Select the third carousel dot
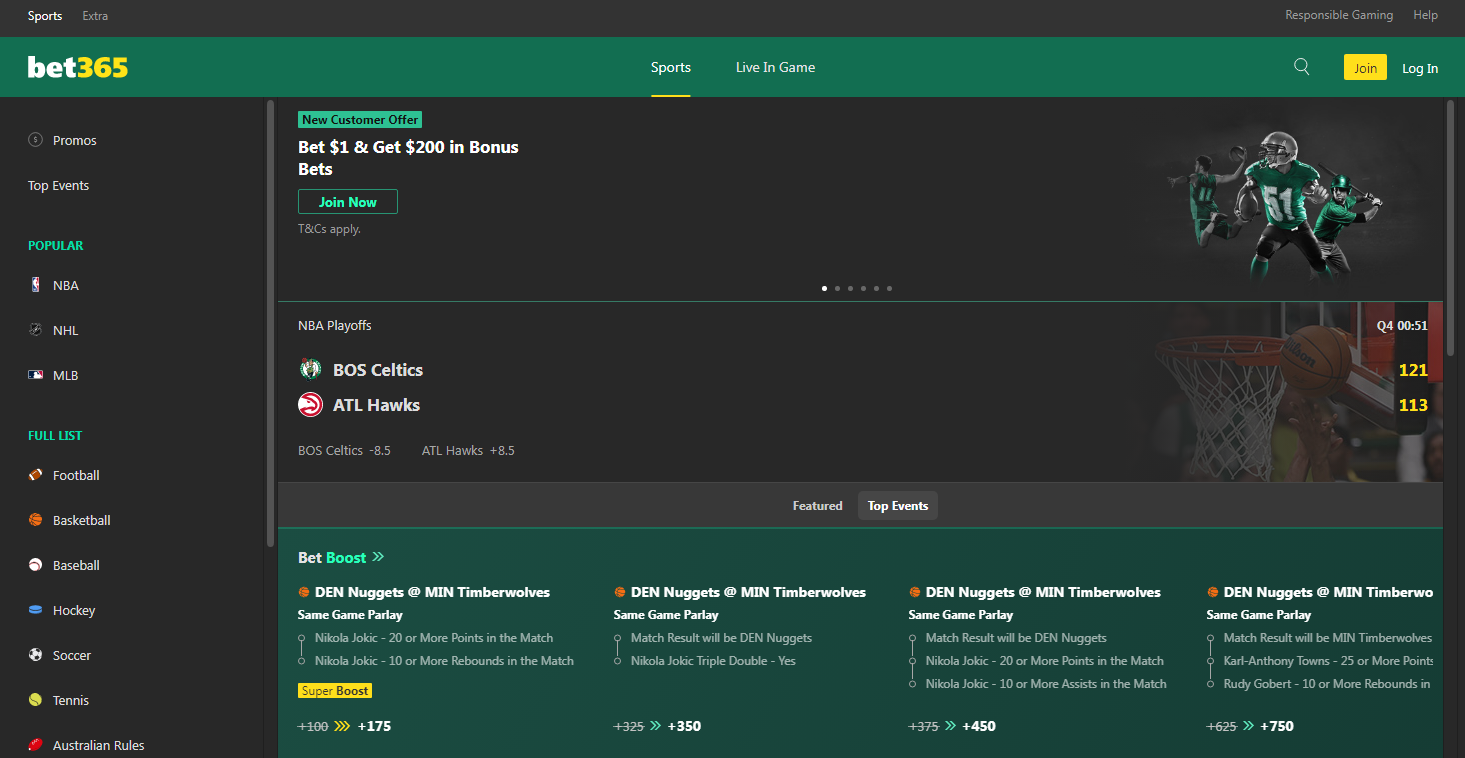This screenshot has height=758, width=1465. (850, 288)
